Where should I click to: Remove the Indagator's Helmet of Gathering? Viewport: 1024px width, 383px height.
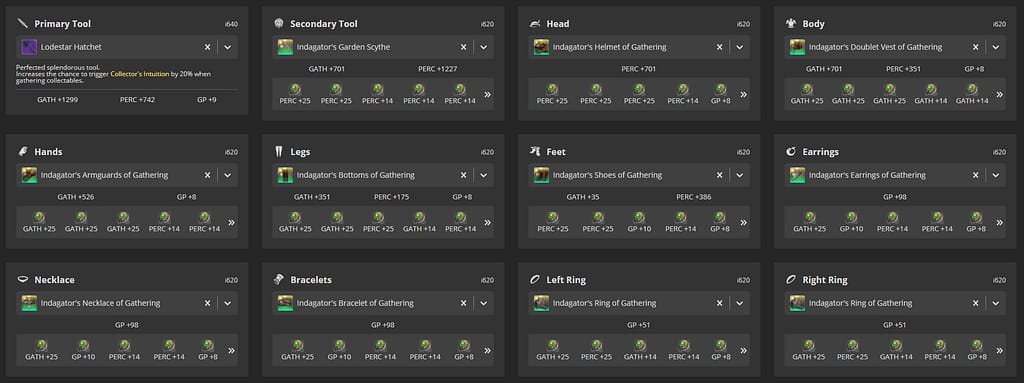click(719, 47)
